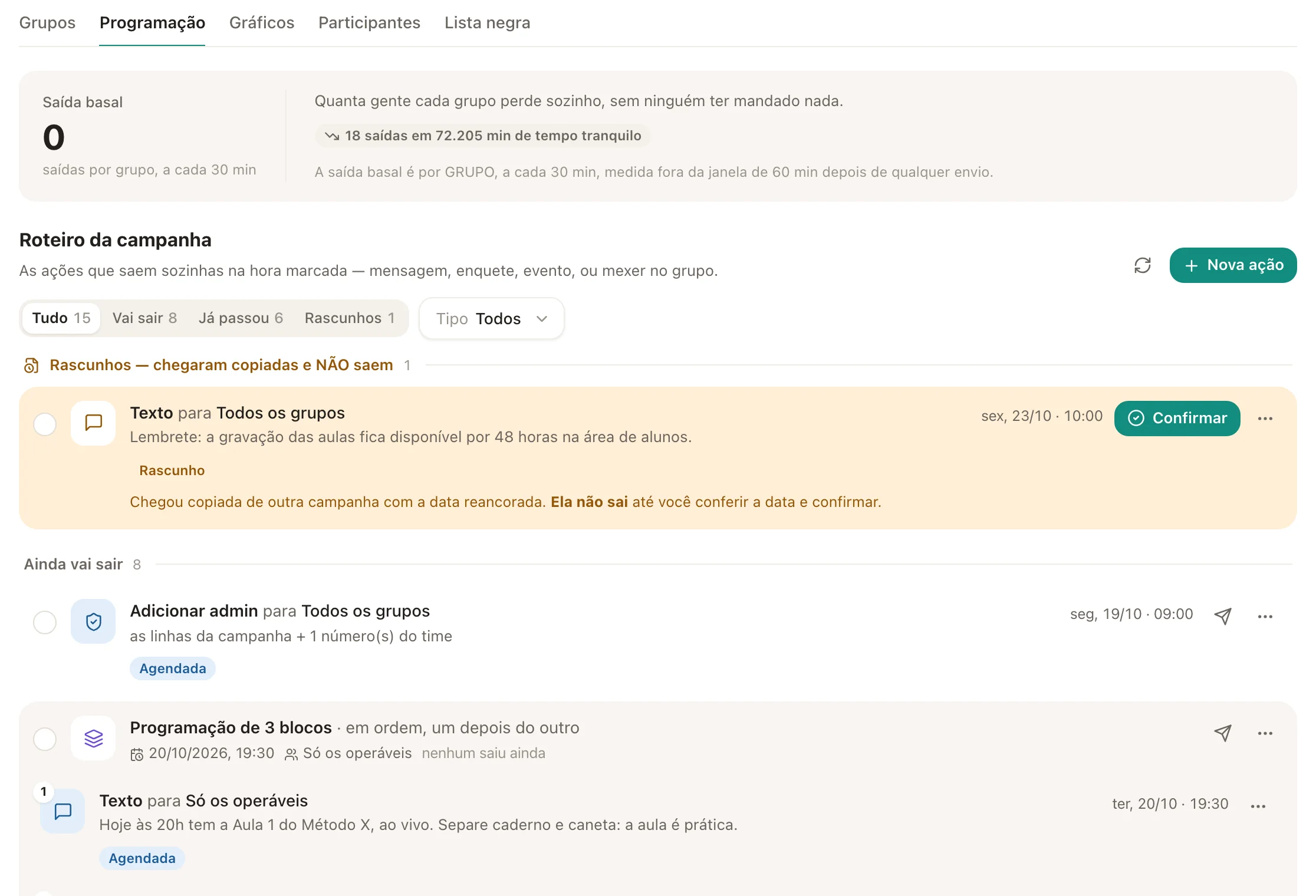Click the text nenhum saiu ainda

pos(483,754)
